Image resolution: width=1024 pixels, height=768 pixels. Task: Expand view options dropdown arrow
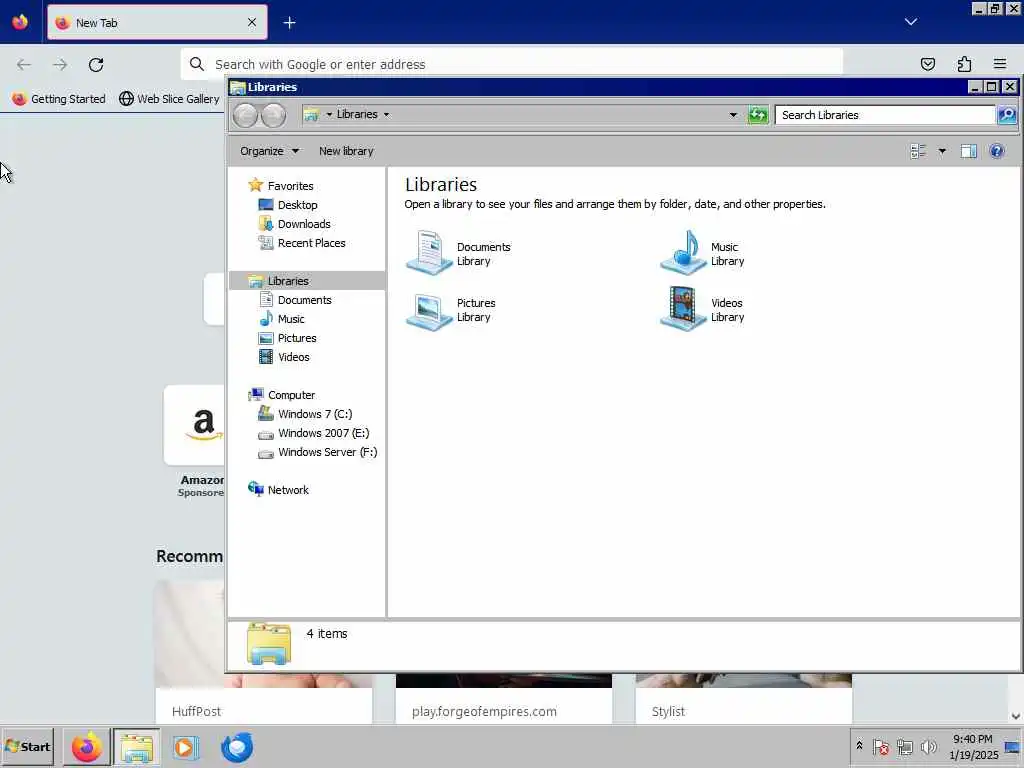[942, 152]
